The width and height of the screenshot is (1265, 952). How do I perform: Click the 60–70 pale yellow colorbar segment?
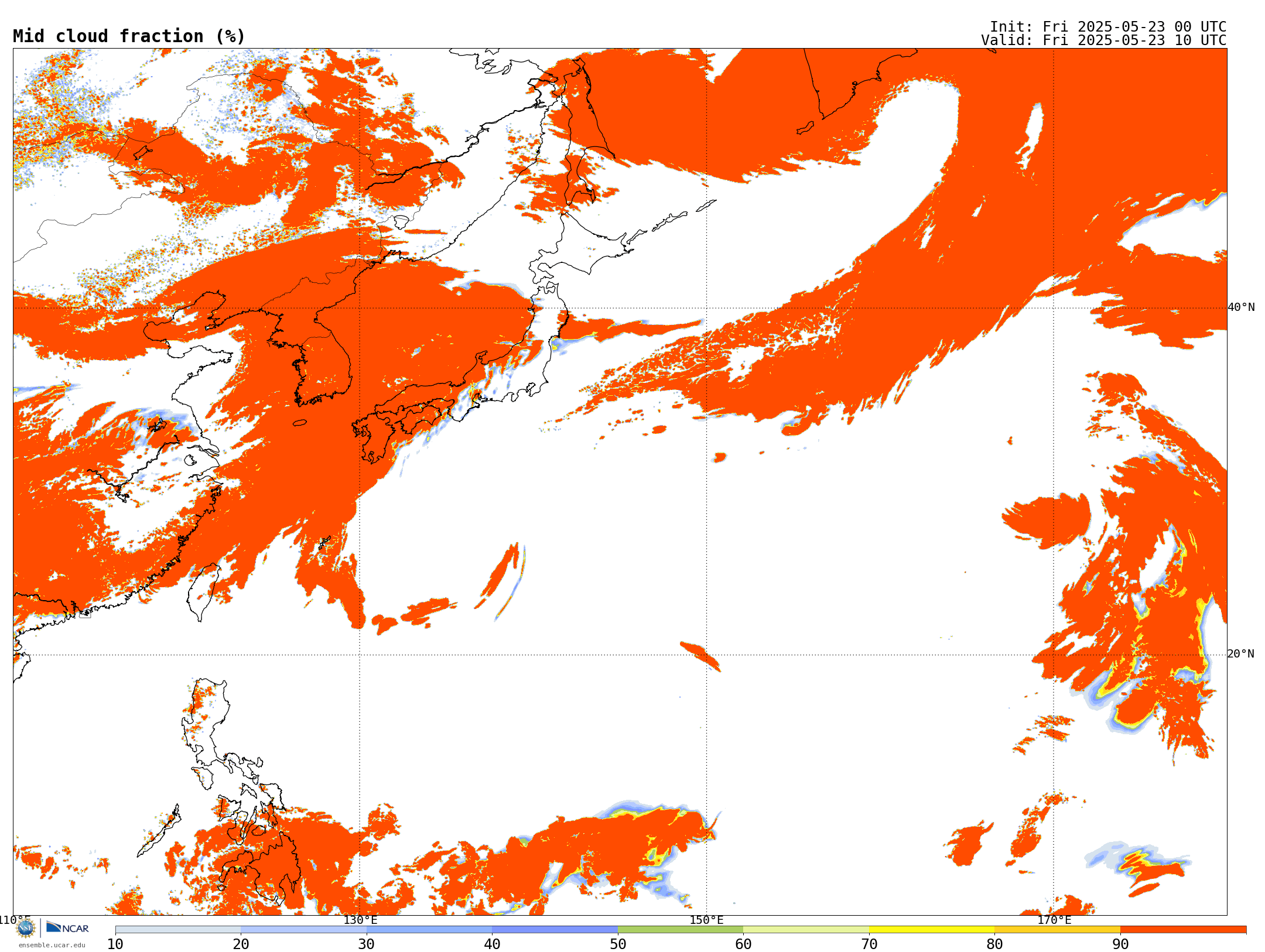click(806, 930)
